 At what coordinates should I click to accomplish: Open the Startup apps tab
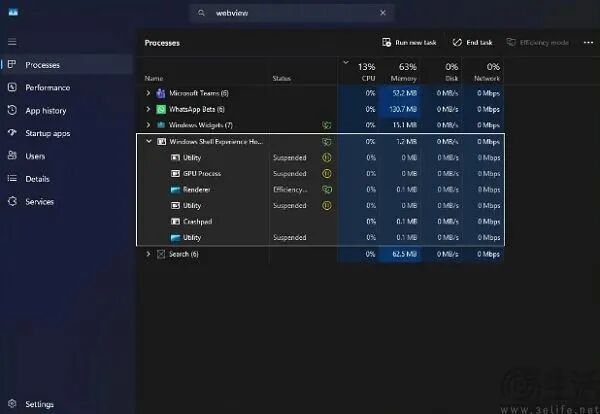pos(47,133)
